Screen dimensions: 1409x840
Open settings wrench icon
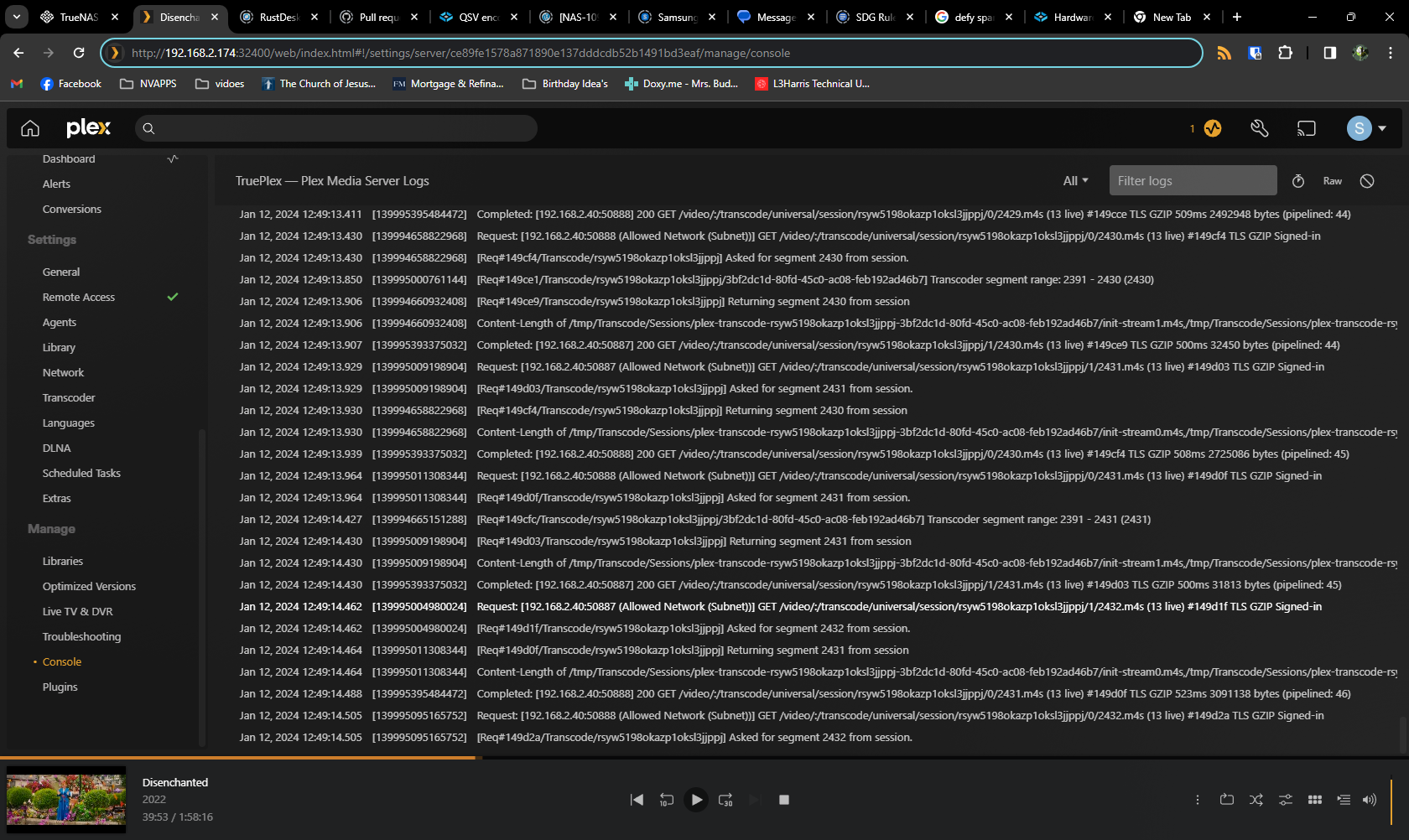1259,128
